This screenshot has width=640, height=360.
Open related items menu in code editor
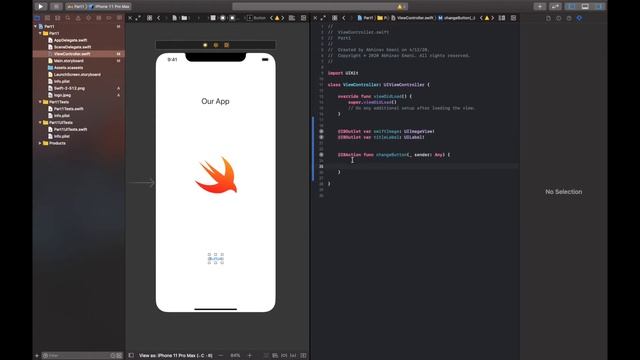point(335,18)
